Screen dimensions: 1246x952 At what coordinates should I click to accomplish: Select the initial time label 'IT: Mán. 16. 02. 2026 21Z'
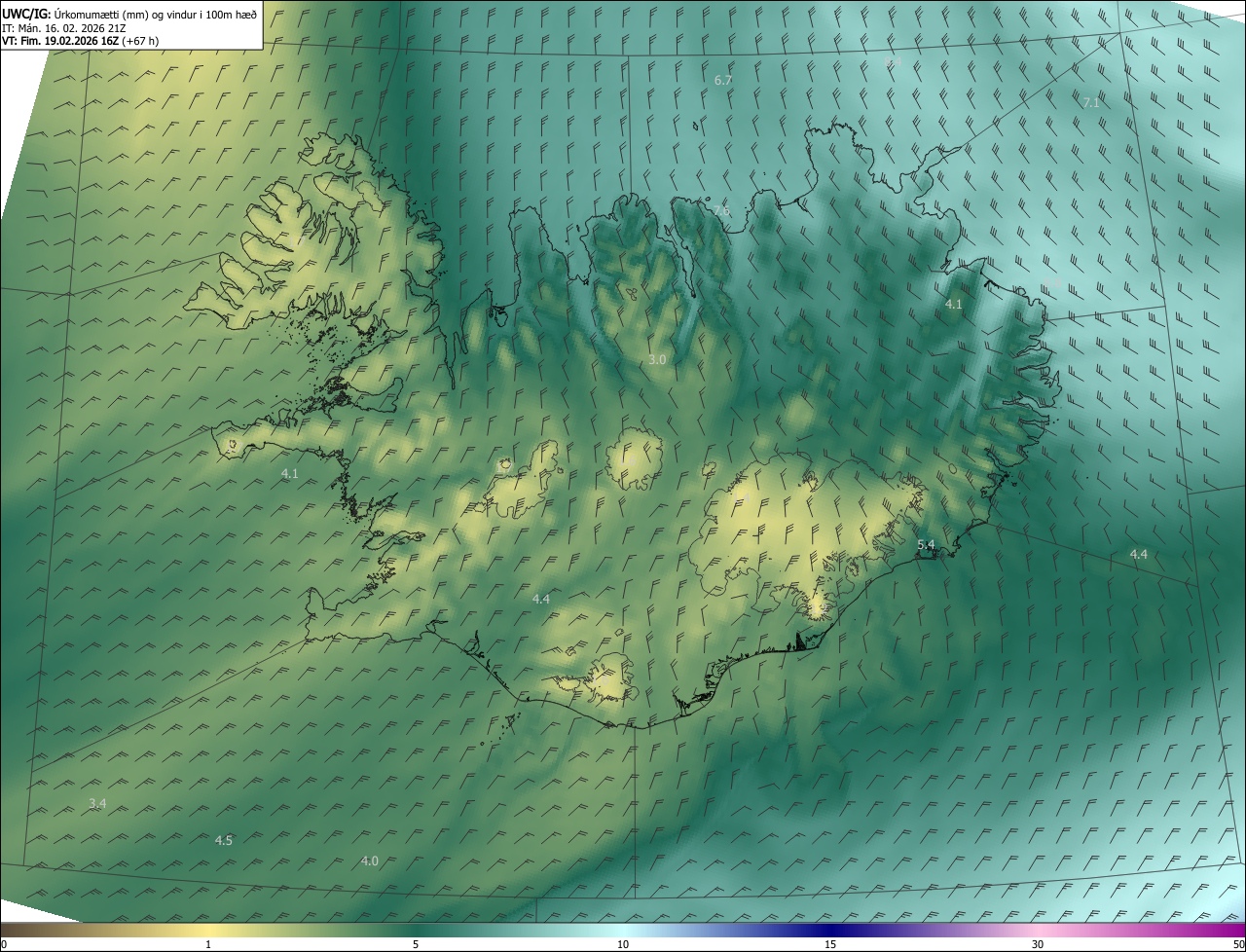pyautogui.click(x=66, y=27)
